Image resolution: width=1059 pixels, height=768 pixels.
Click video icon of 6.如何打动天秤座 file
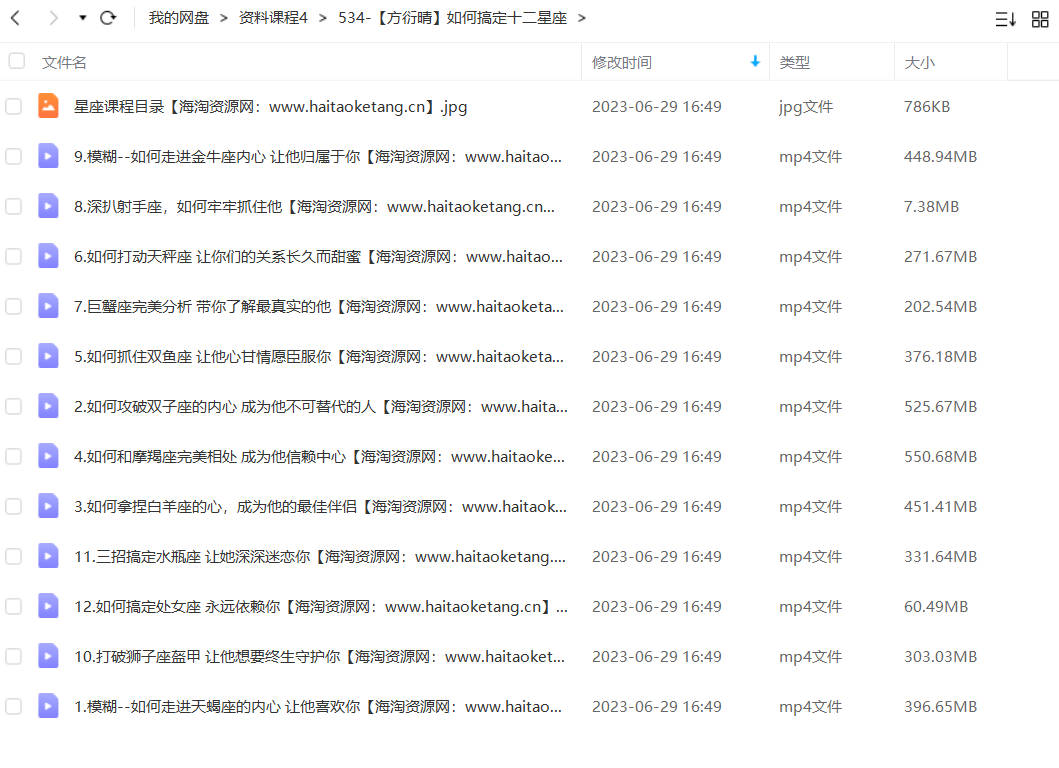coord(48,256)
